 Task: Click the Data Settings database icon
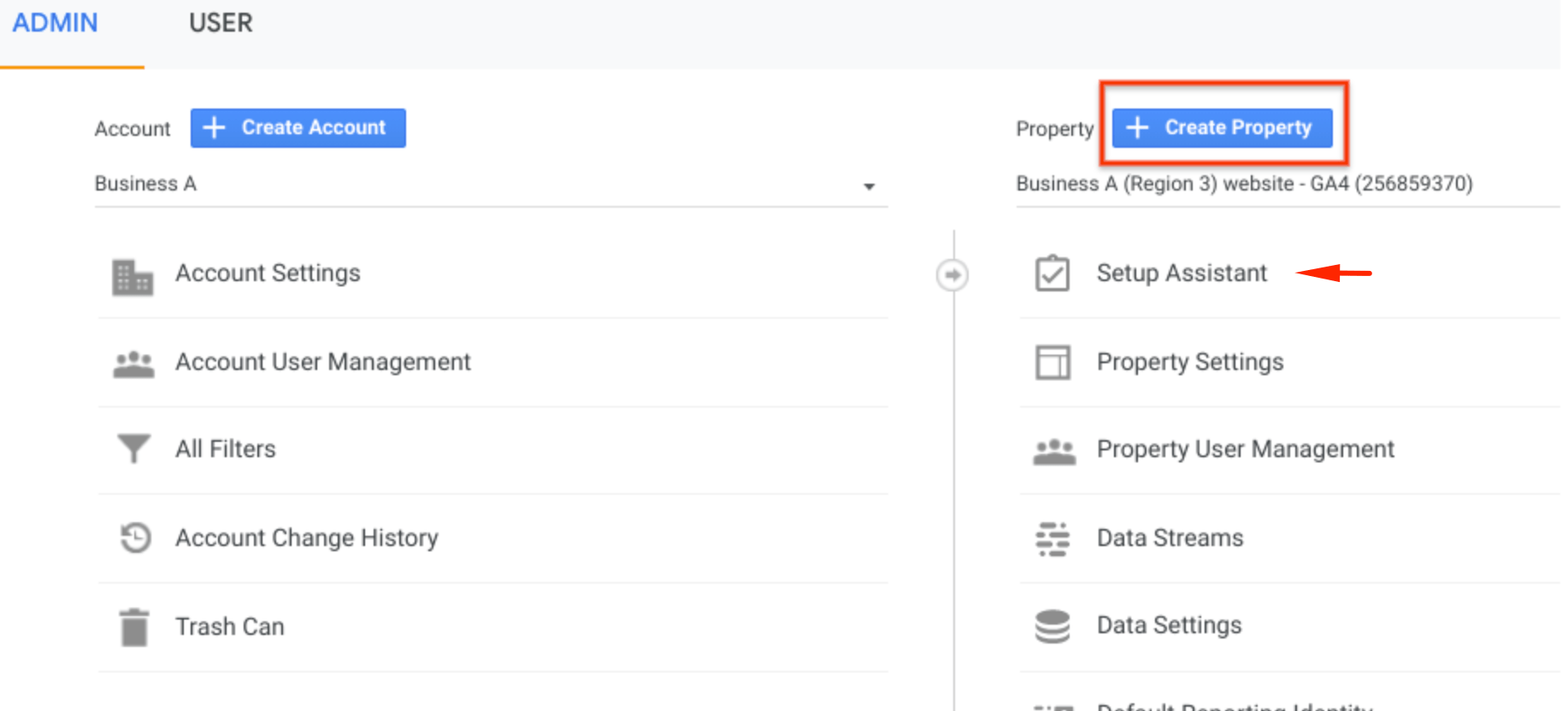click(1052, 626)
